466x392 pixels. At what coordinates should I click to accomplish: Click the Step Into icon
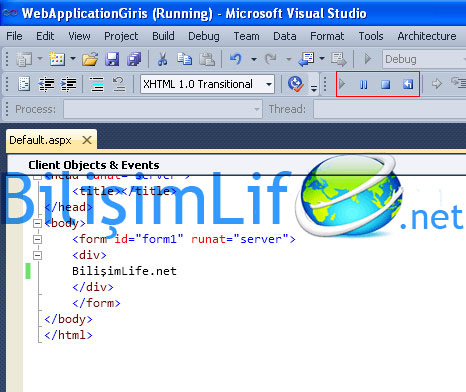pyautogui.click(x=458, y=82)
